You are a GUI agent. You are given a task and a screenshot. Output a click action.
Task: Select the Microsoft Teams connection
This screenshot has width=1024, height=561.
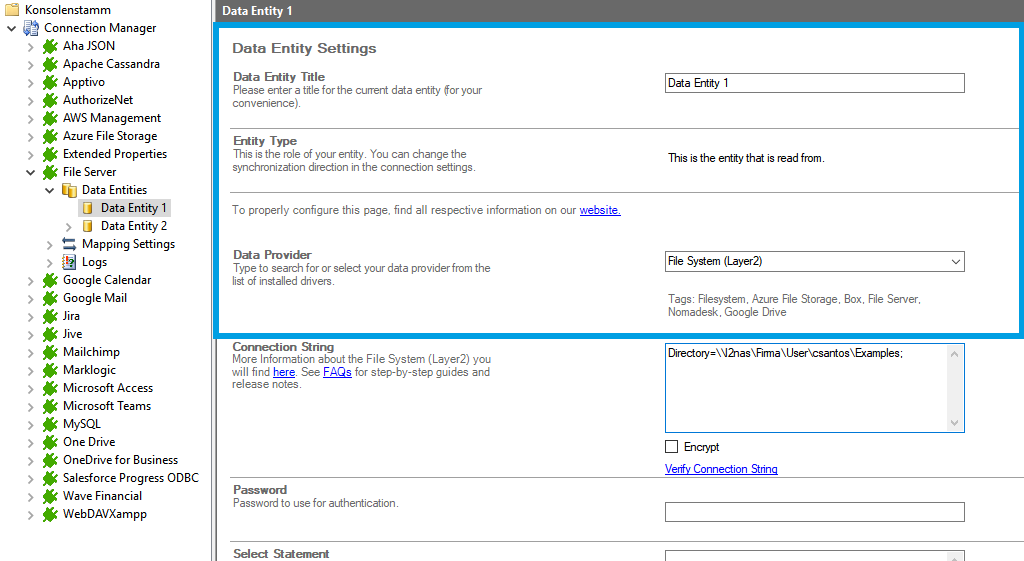click(106, 406)
